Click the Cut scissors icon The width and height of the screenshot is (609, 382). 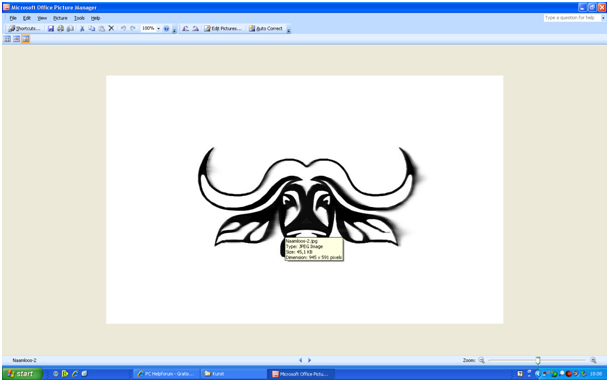[x=82, y=28]
